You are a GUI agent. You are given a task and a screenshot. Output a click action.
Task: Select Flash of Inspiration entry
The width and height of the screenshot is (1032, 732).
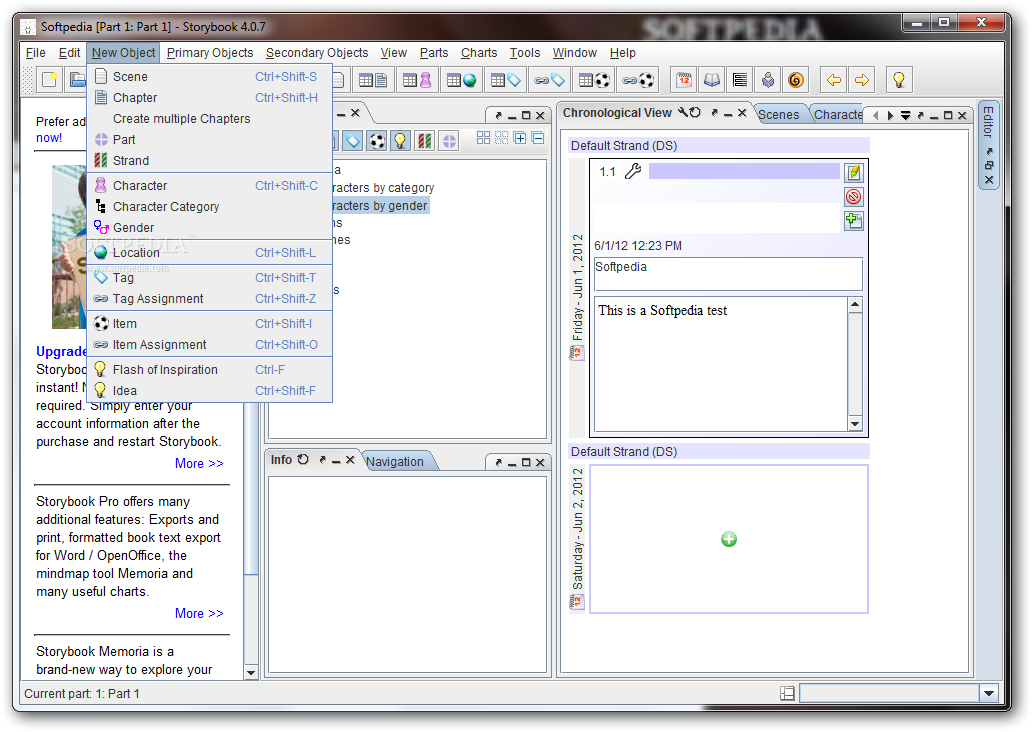pyautogui.click(x=209, y=370)
